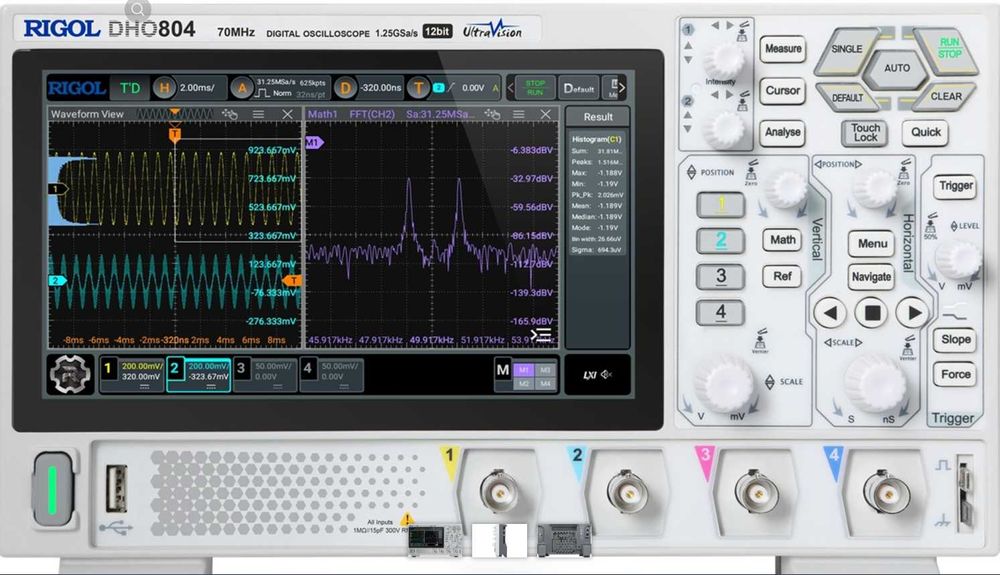Push the right navigate arrow button
The width and height of the screenshot is (1000, 575).
click(x=913, y=313)
